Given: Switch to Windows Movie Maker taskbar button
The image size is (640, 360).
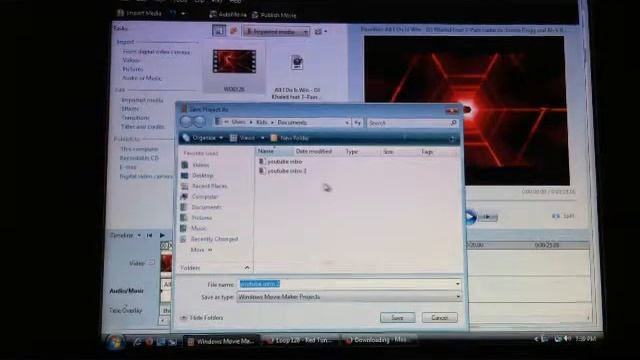Looking at the screenshot, I should click(x=221, y=341).
